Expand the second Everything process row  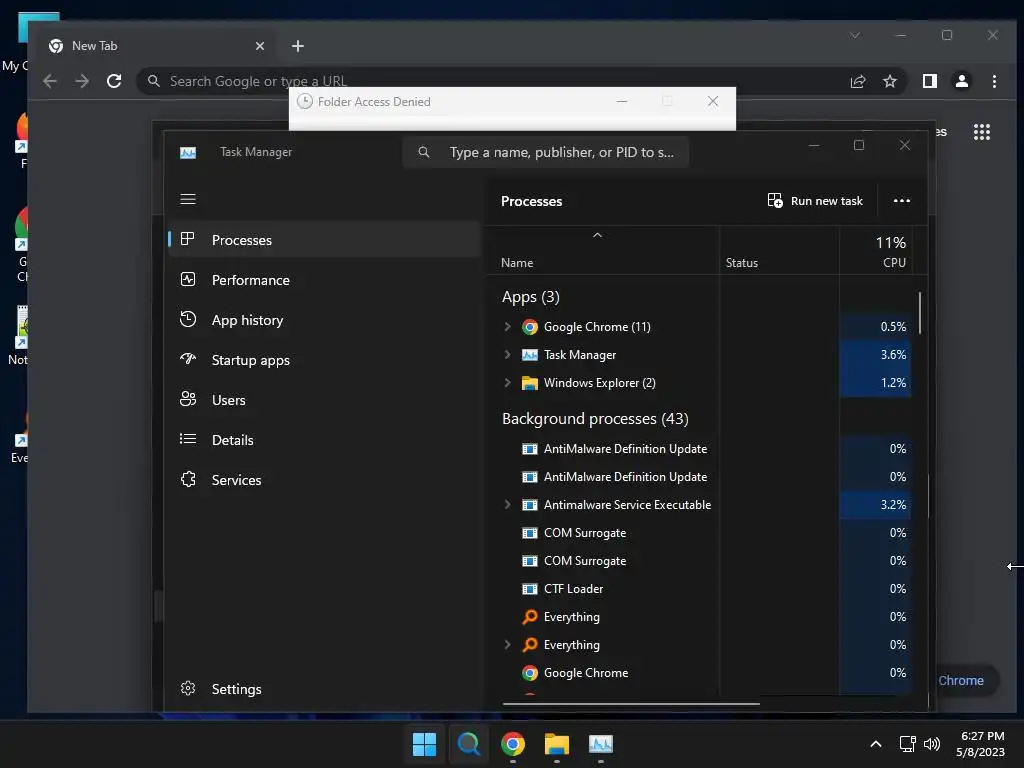[507, 645]
